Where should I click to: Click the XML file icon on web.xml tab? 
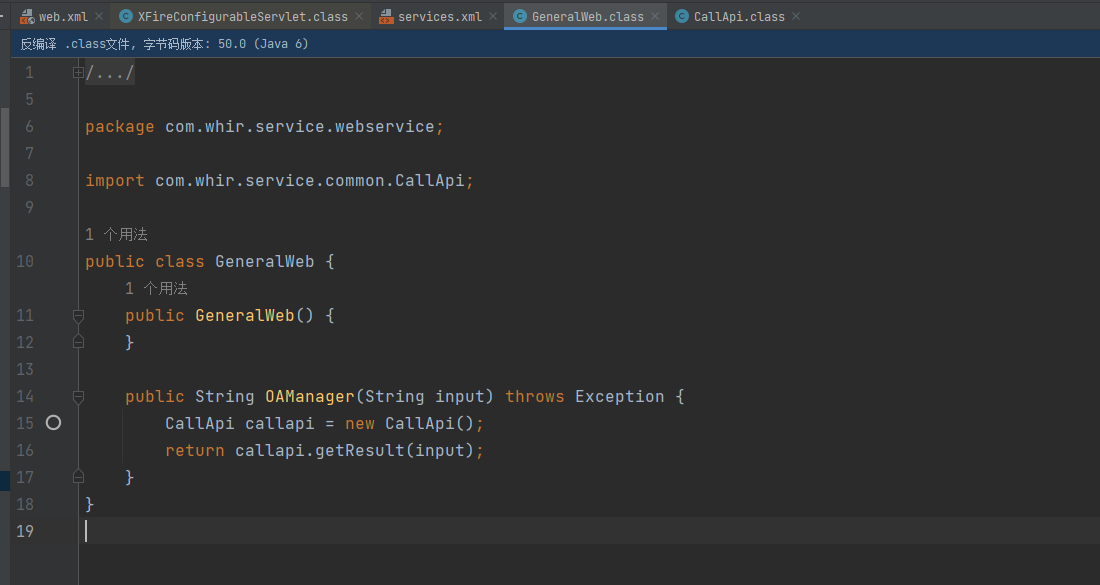27,17
